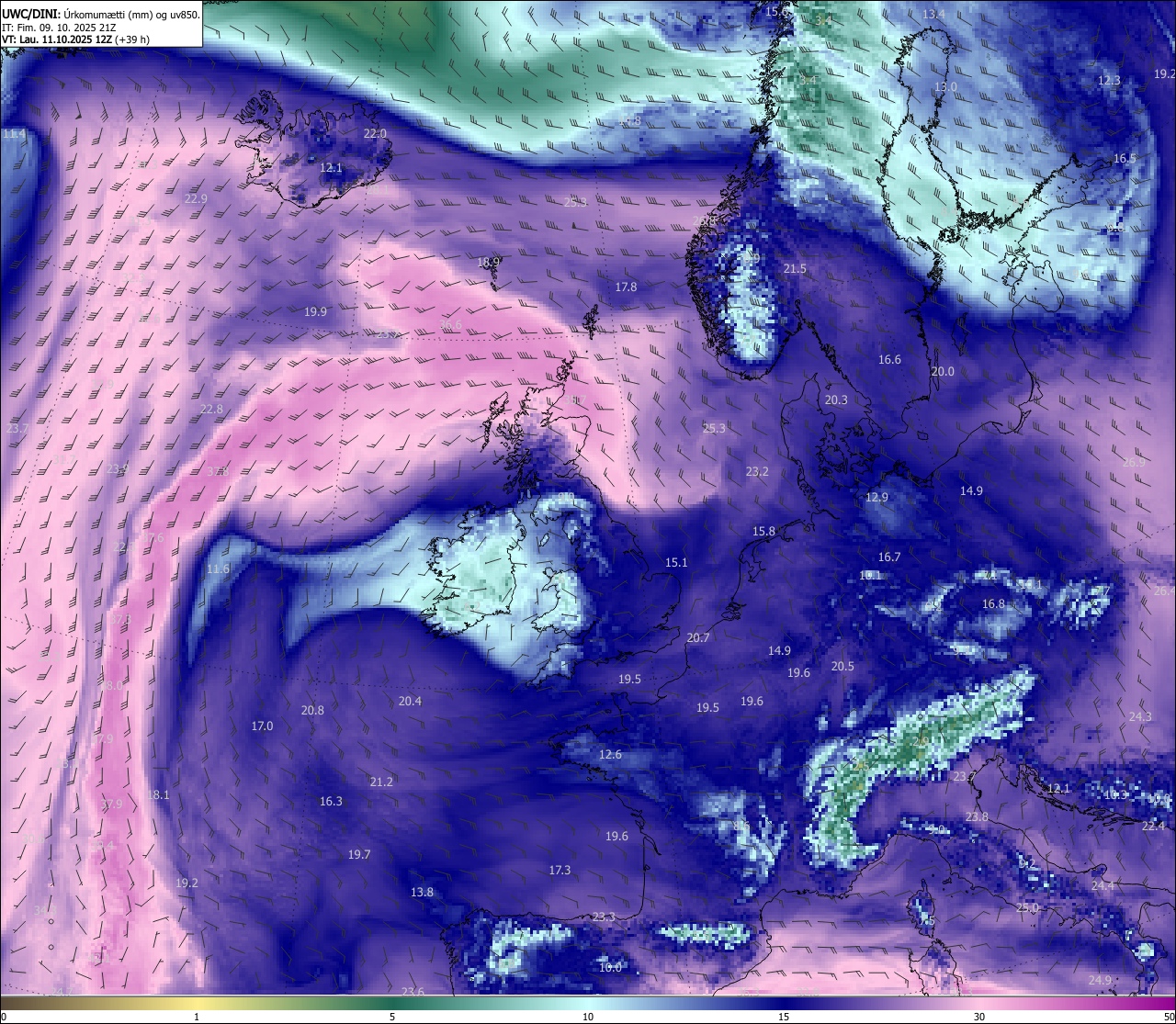
Task: Click the 24.3 value at the eastern edge
Action: pyautogui.click(x=1140, y=716)
